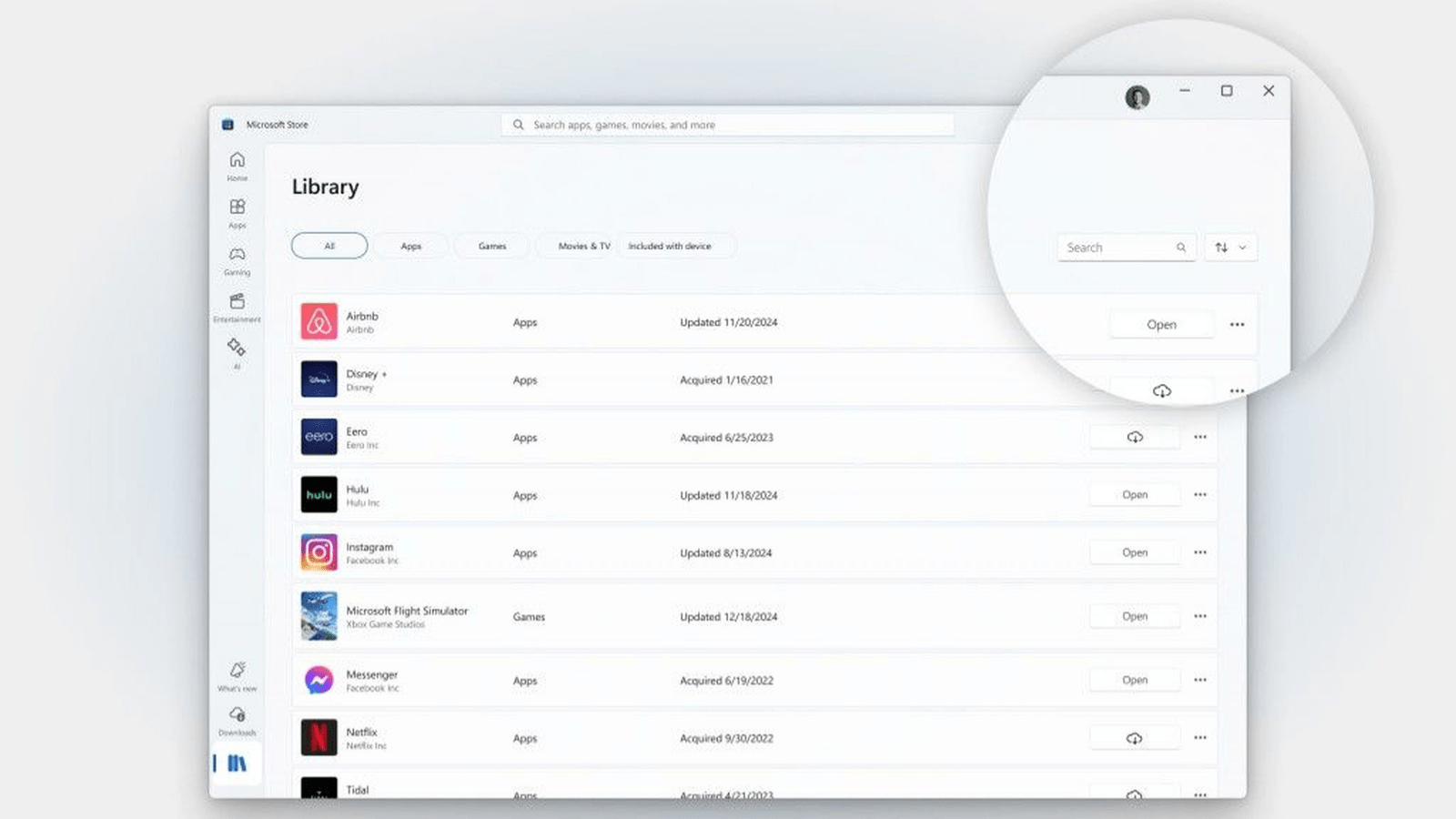Select the Apps filter tab

tap(411, 246)
